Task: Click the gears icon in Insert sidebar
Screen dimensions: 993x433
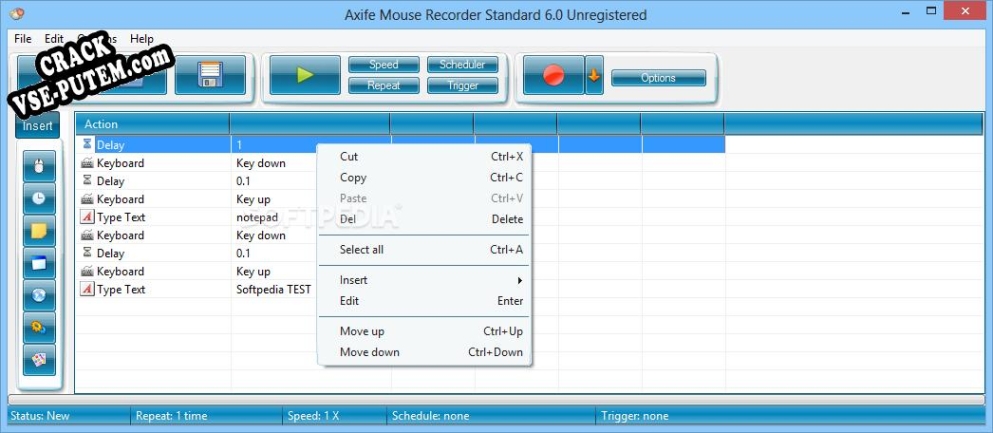Action: click(39, 328)
